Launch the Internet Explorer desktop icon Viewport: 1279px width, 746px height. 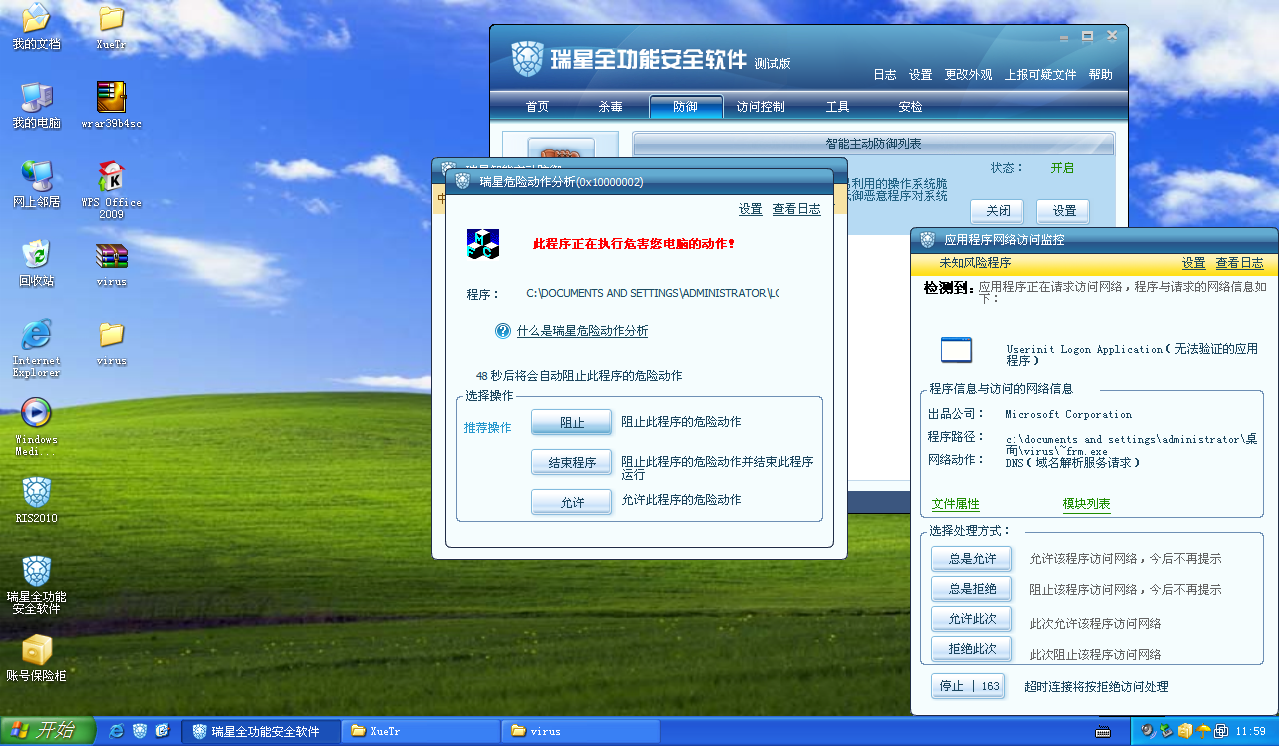[36, 348]
